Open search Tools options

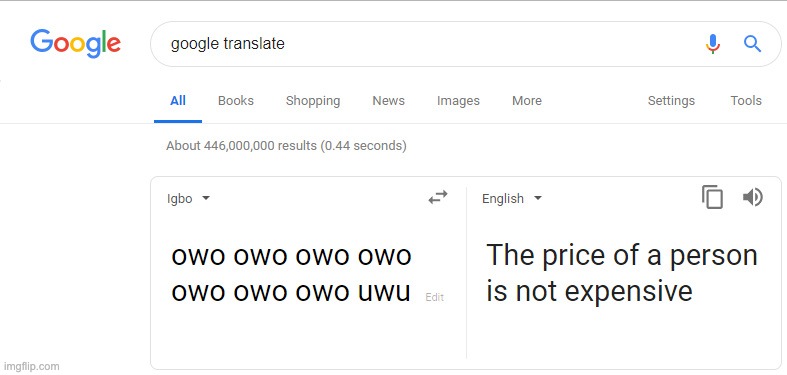[746, 101]
